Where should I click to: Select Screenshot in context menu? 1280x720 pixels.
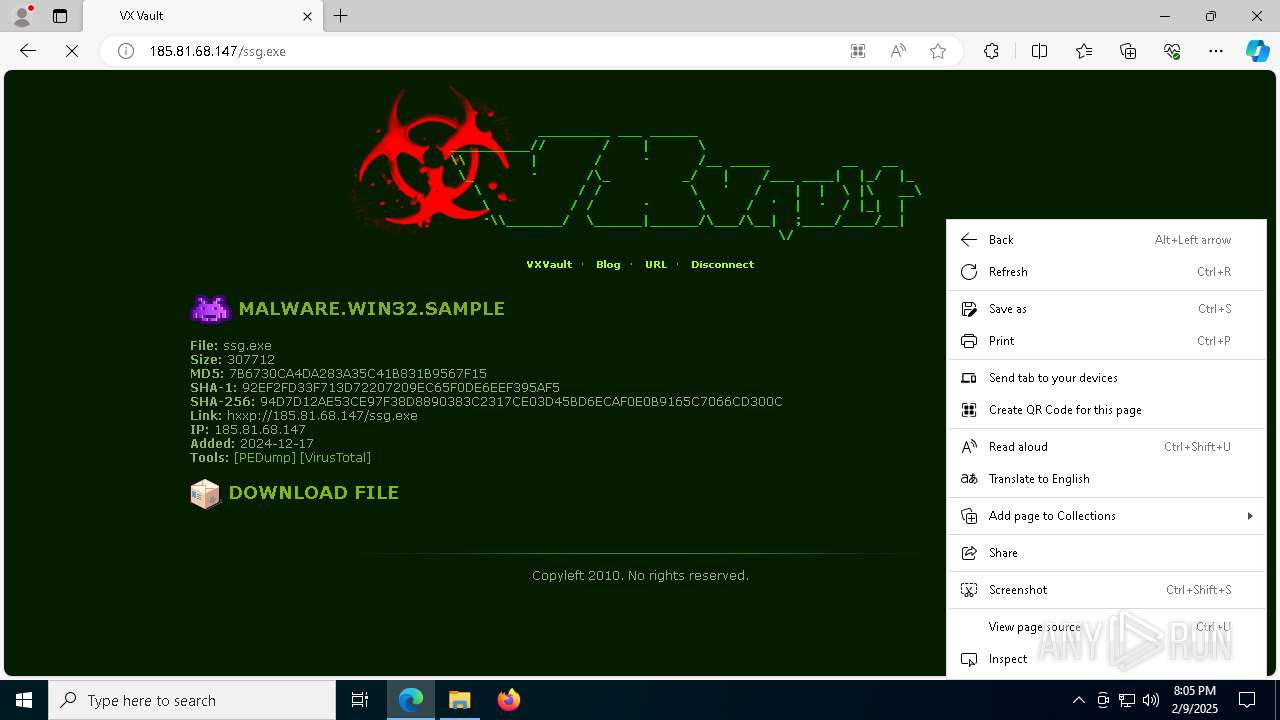(x=1106, y=590)
